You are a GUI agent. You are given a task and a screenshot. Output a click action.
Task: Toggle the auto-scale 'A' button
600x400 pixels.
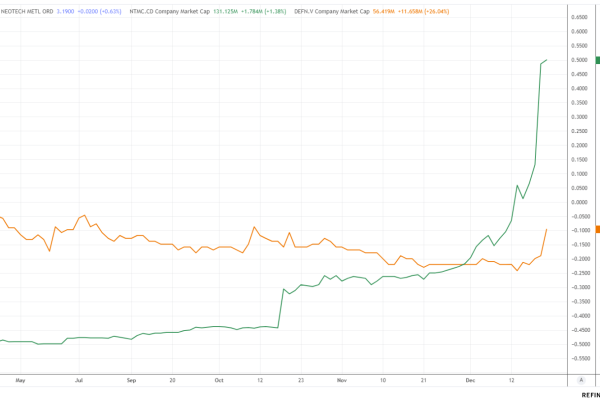pyautogui.click(x=581, y=380)
